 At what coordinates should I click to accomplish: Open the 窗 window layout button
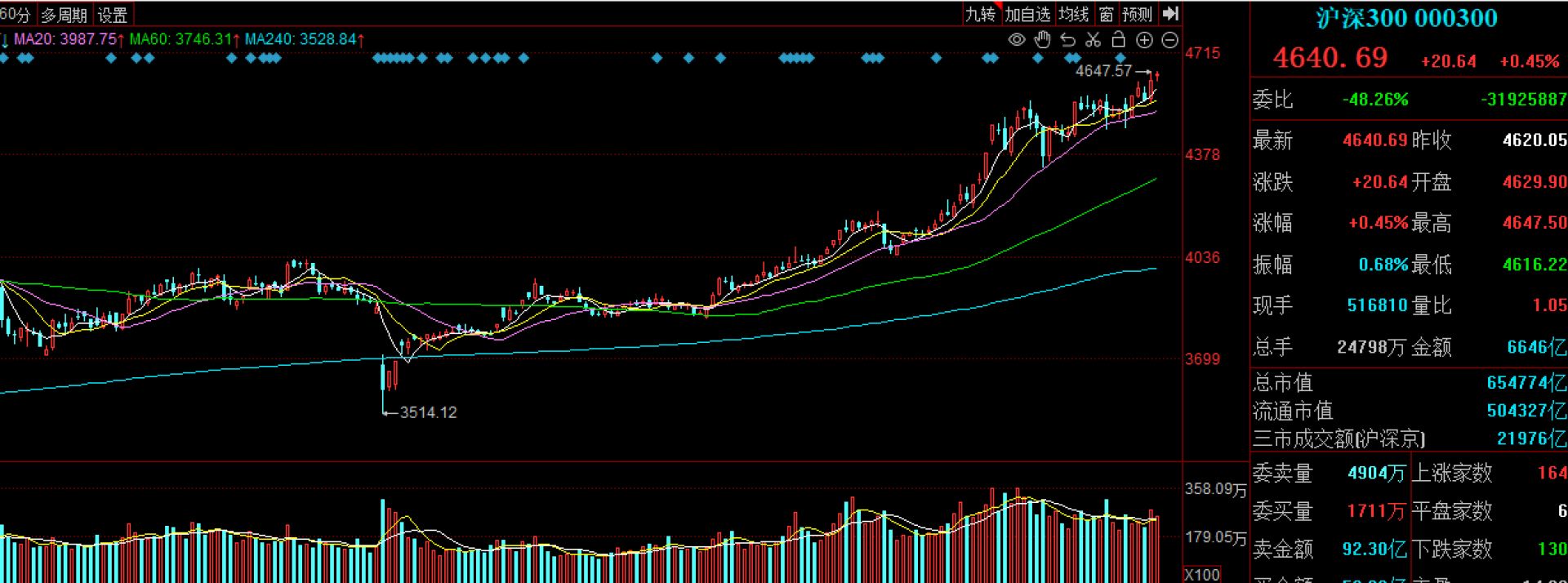point(1106,14)
